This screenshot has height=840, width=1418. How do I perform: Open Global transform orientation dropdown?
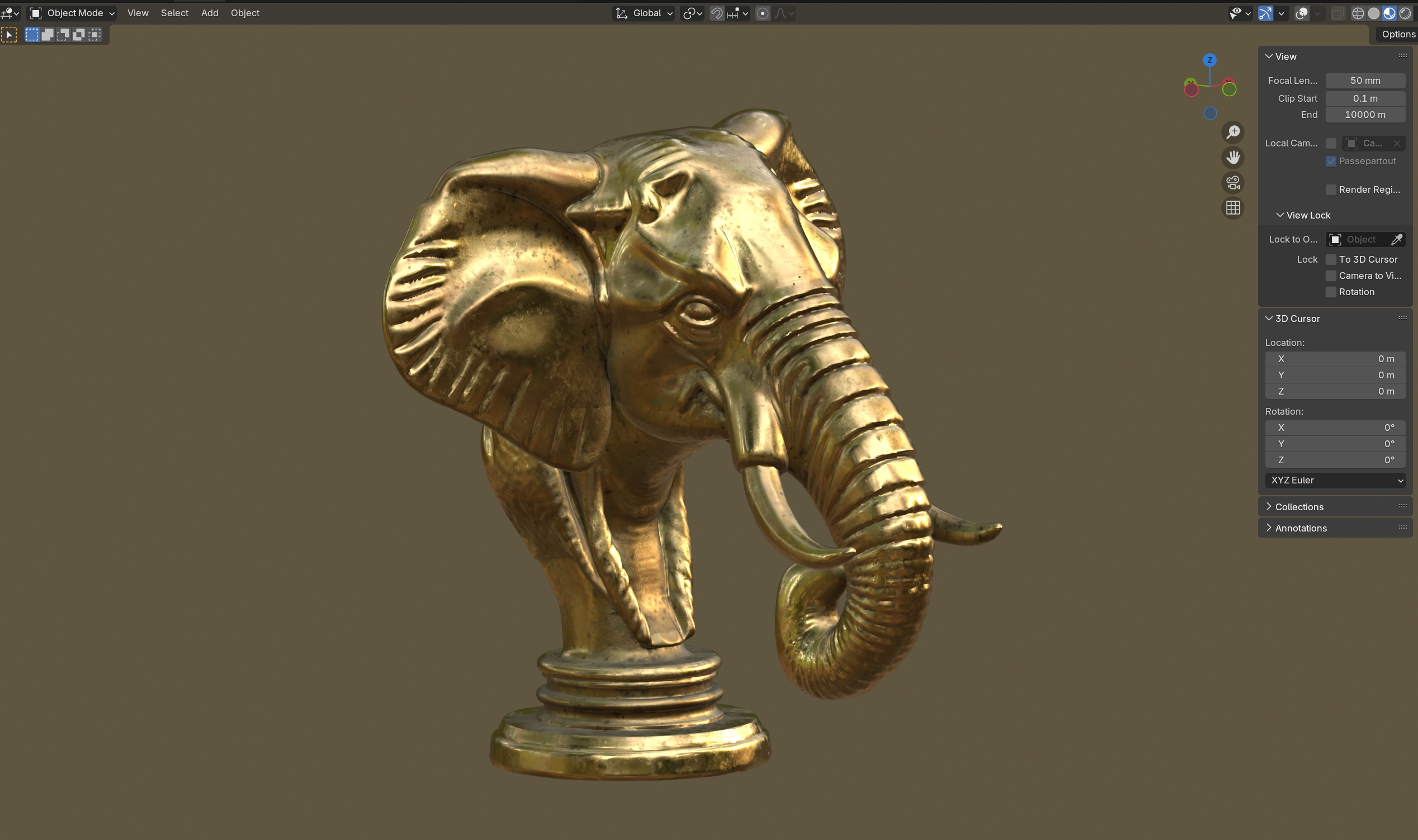coord(645,13)
